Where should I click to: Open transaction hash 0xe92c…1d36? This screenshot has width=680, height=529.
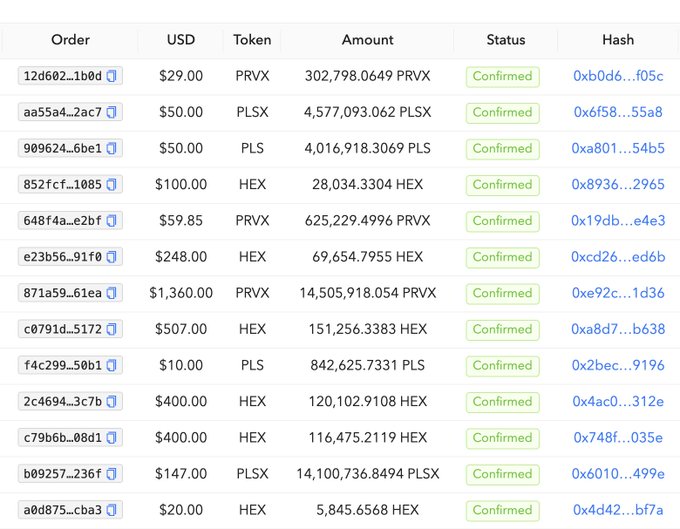(618, 293)
